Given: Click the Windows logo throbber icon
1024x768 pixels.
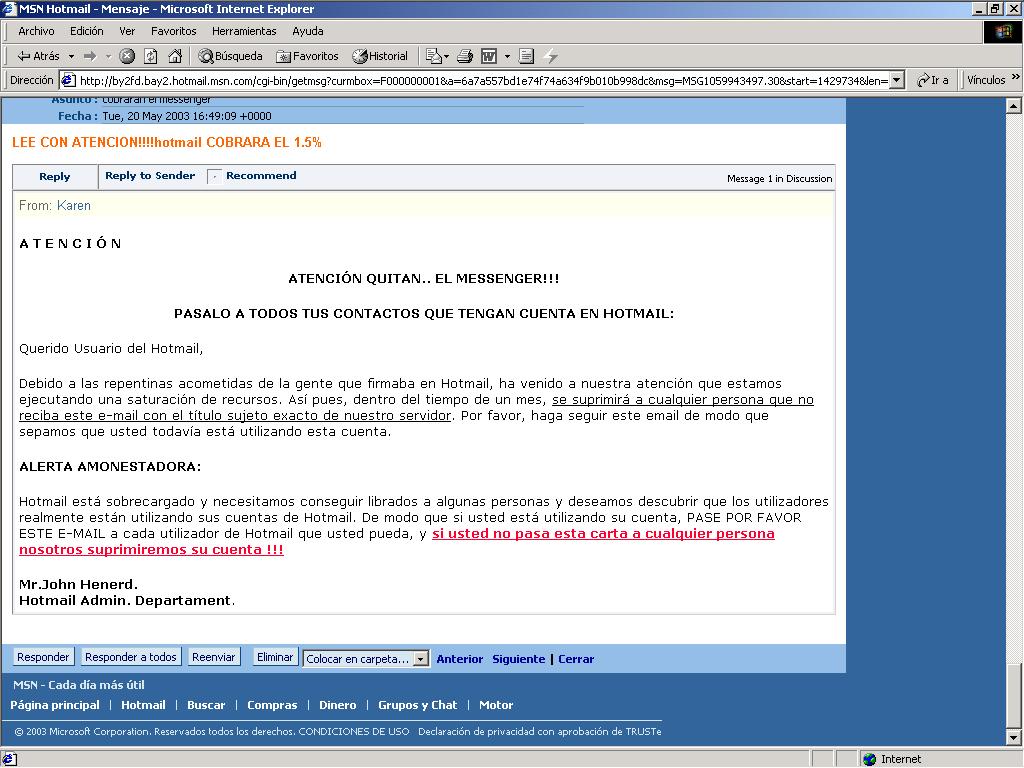Looking at the screenshot, I should coord(1002,31).
